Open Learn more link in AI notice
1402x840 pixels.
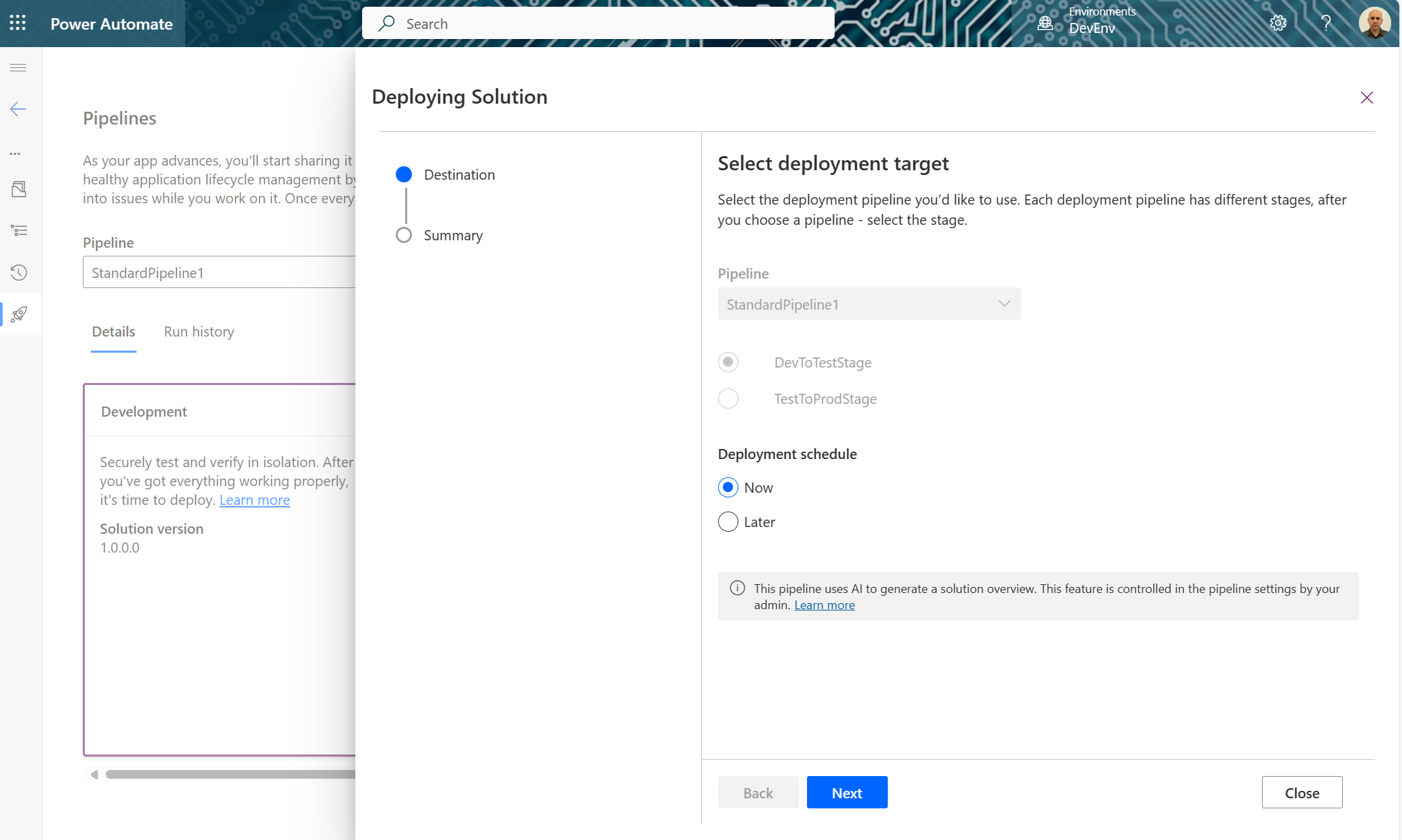pos(824,605)
